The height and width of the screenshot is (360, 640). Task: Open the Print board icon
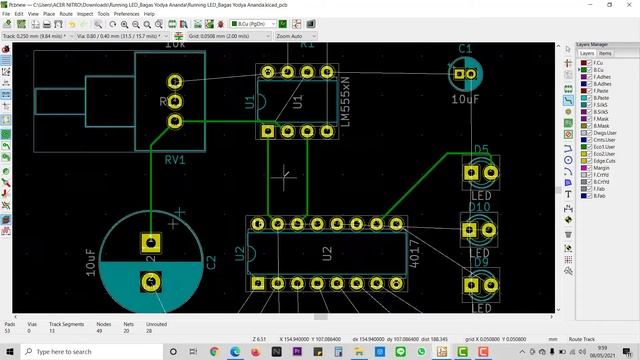pyautogui.click(x=47, y=24)
